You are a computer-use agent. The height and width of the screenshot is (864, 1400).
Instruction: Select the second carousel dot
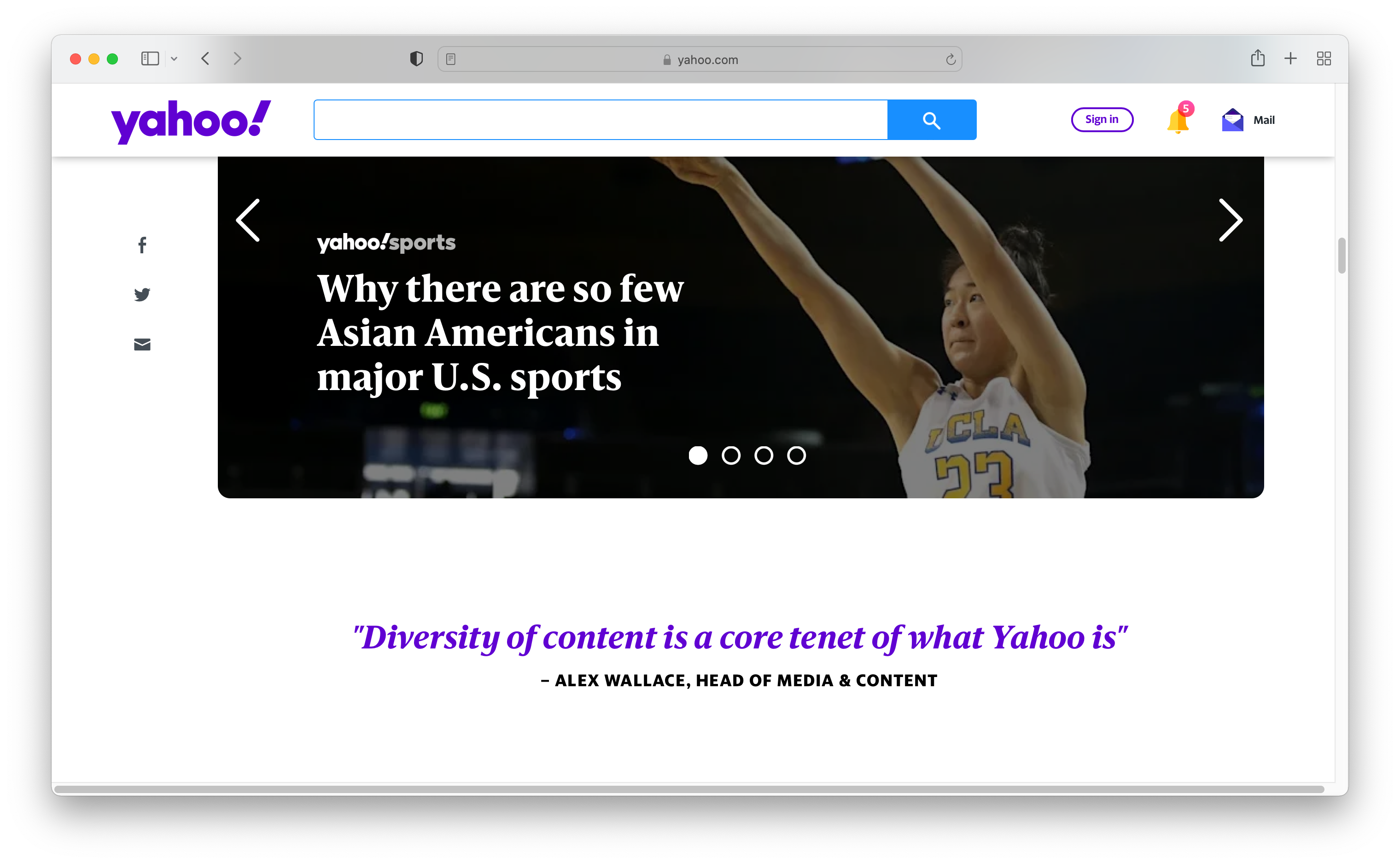(x=731, y=455)
